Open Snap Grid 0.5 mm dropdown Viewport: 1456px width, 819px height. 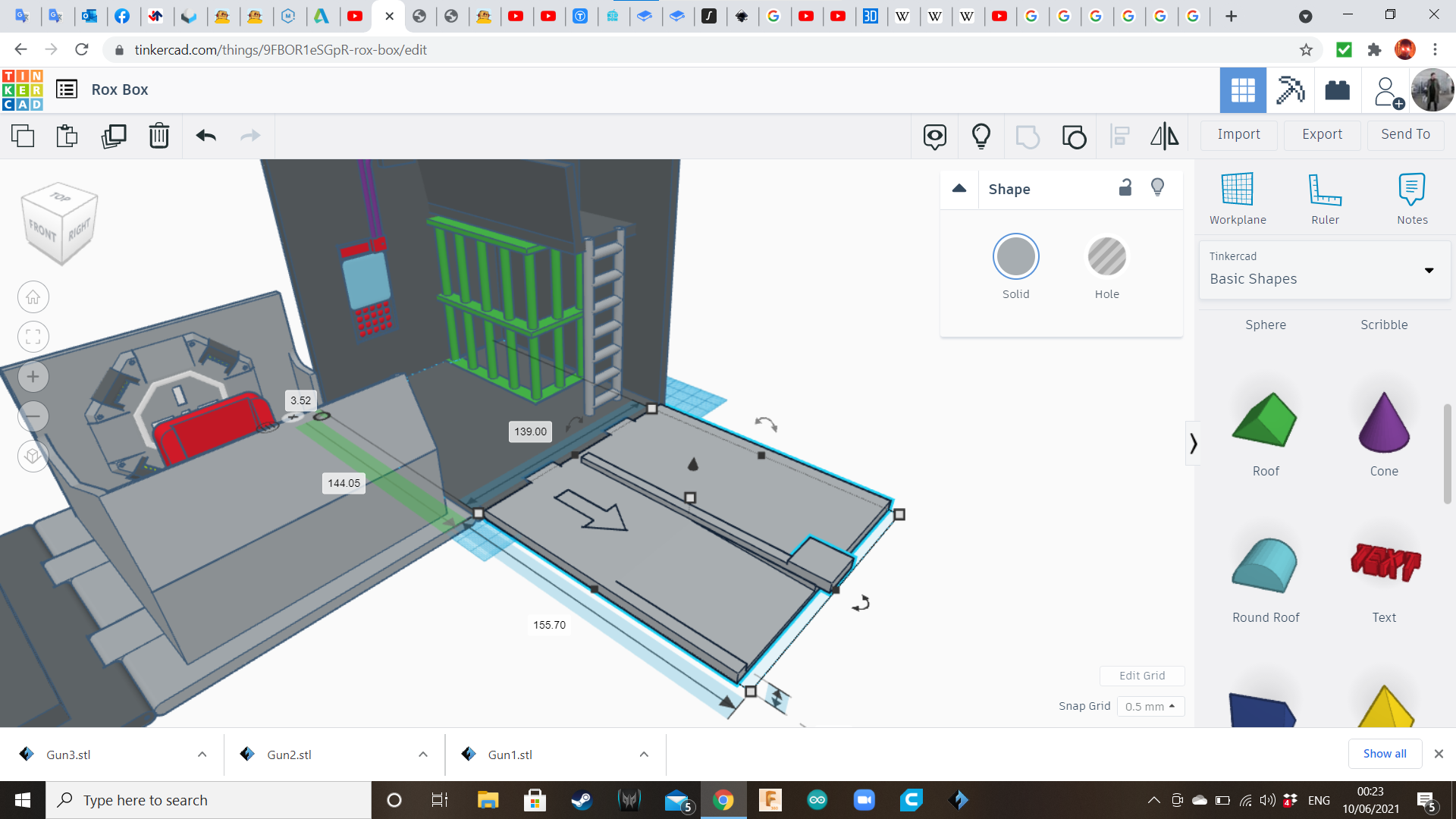click(1150, 706)
